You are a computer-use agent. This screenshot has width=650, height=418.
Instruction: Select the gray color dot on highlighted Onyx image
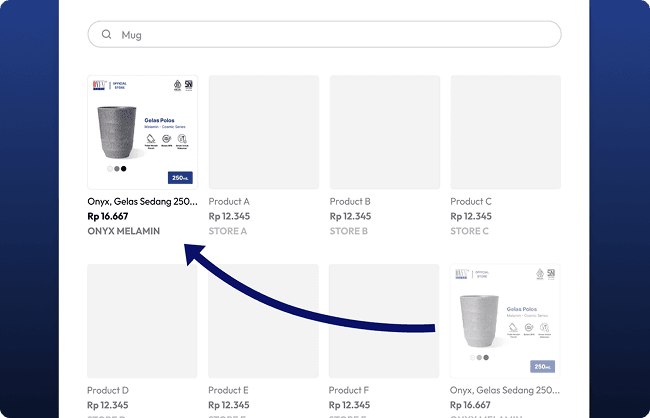(117, 168)
